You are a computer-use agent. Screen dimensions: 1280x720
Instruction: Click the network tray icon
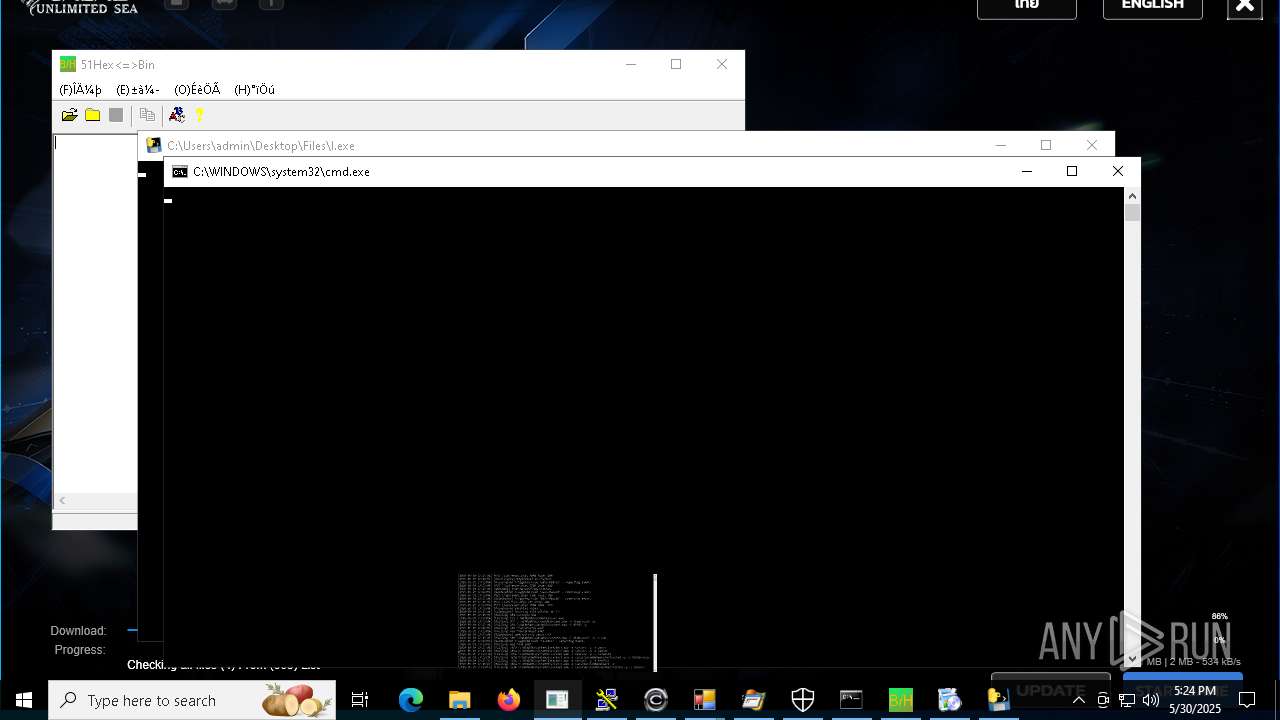(x=1127, y=700)
